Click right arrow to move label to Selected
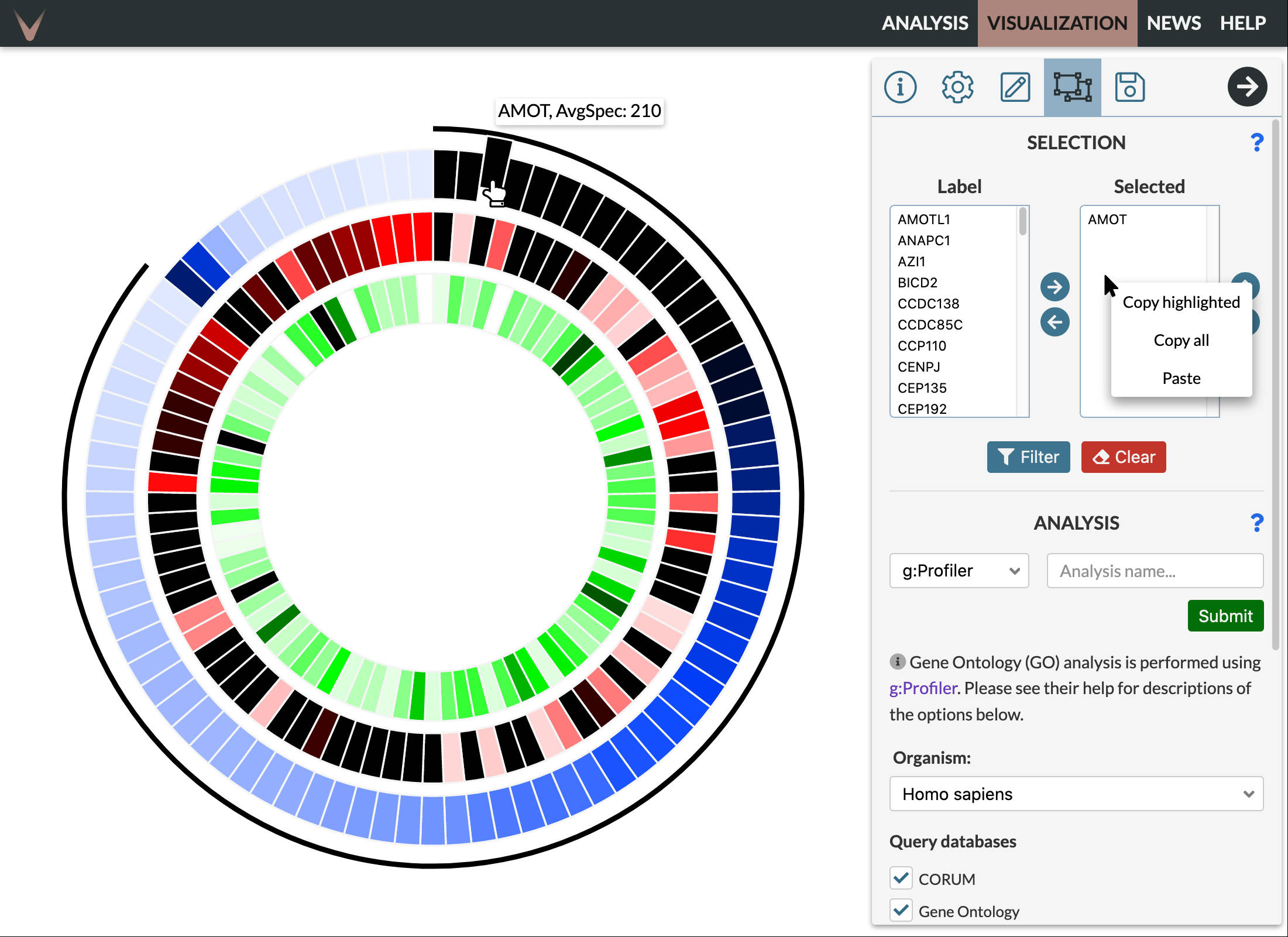The width and height of the screenshot is (1288, 937). pyautogui.click(x=1055, y=287)
